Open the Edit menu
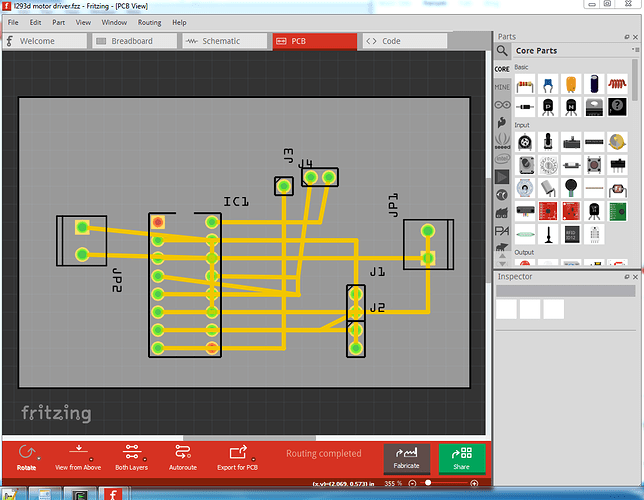644x500 pixels. click(x=35, y=23)
